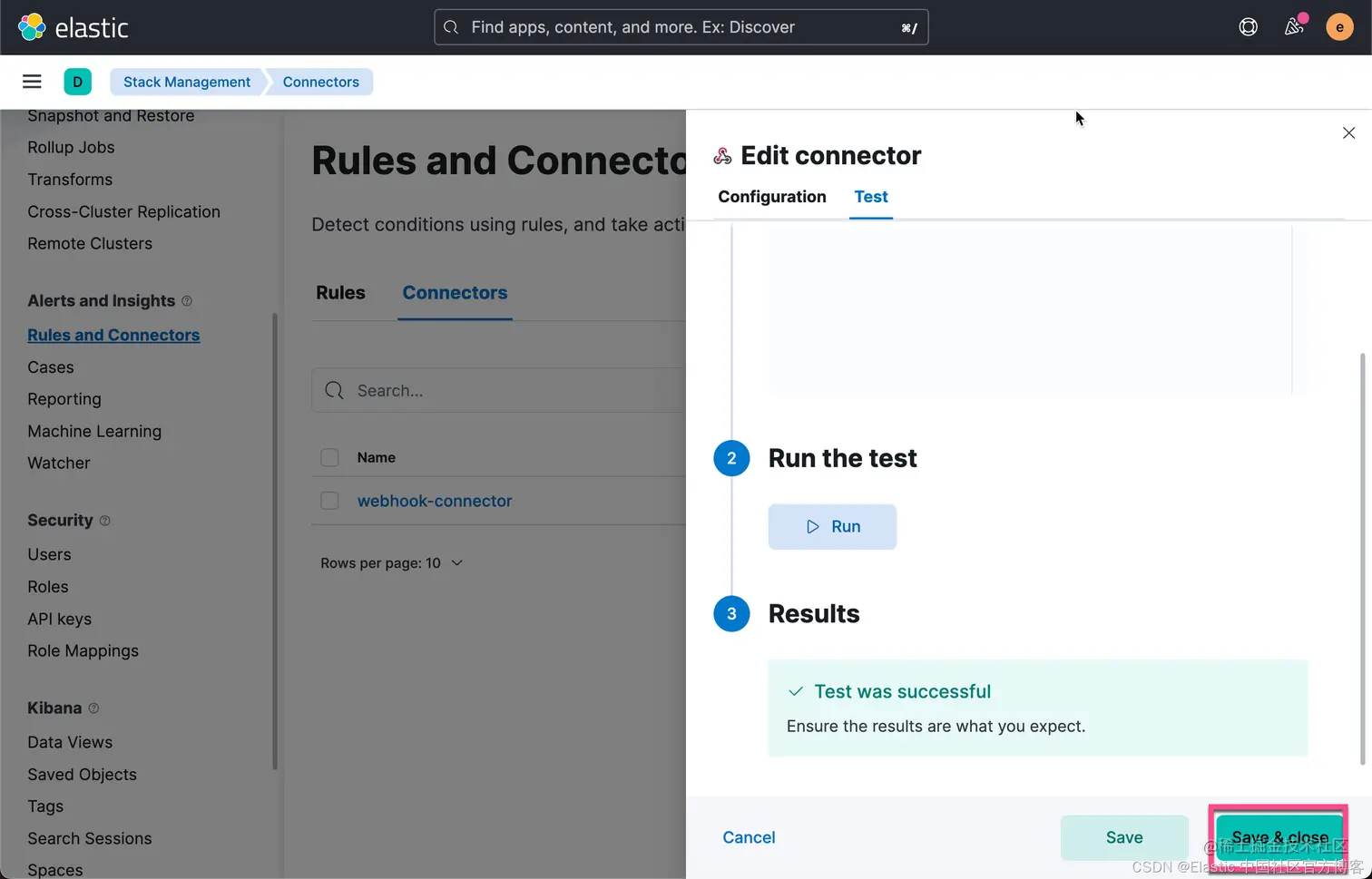This screenshot has height=879, width=1372.
Task: Open Roles under Security
Action: (48, 587)
